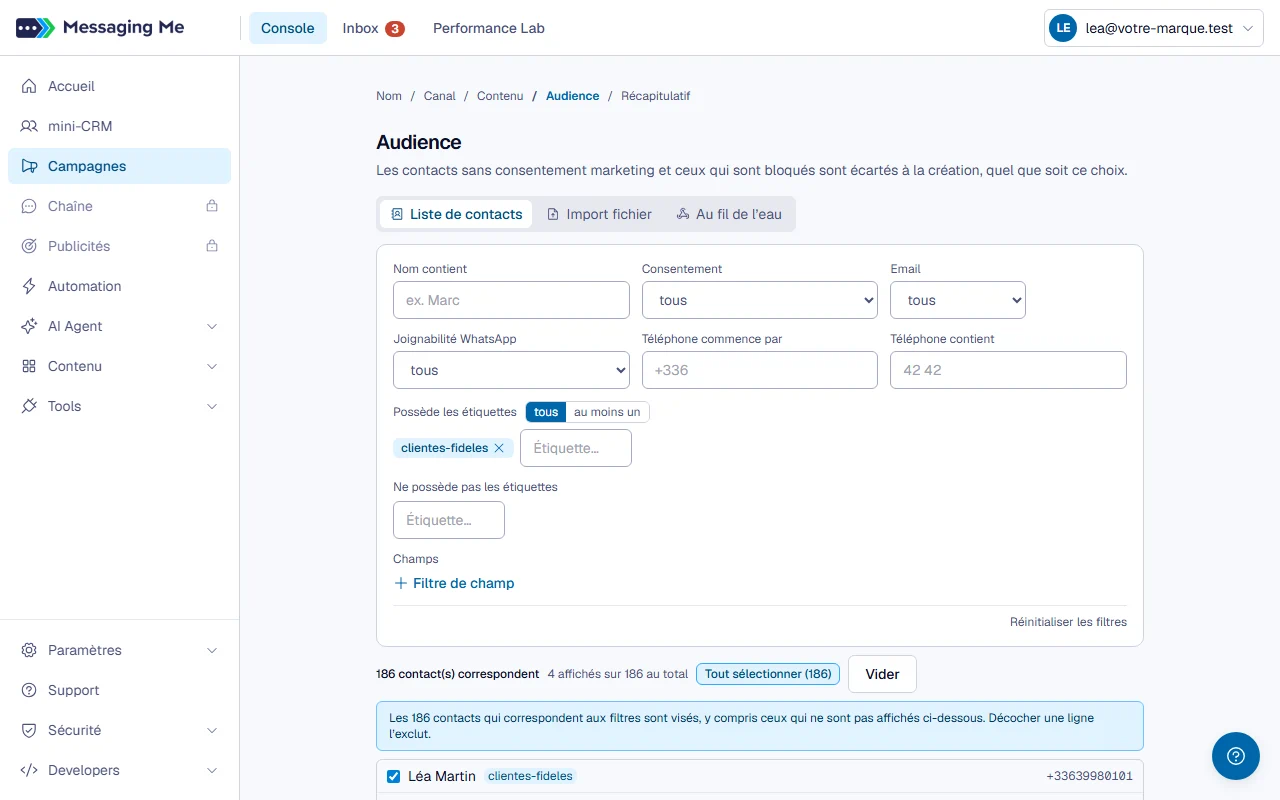Click the Sécurité shield icon

click(29, 730)
